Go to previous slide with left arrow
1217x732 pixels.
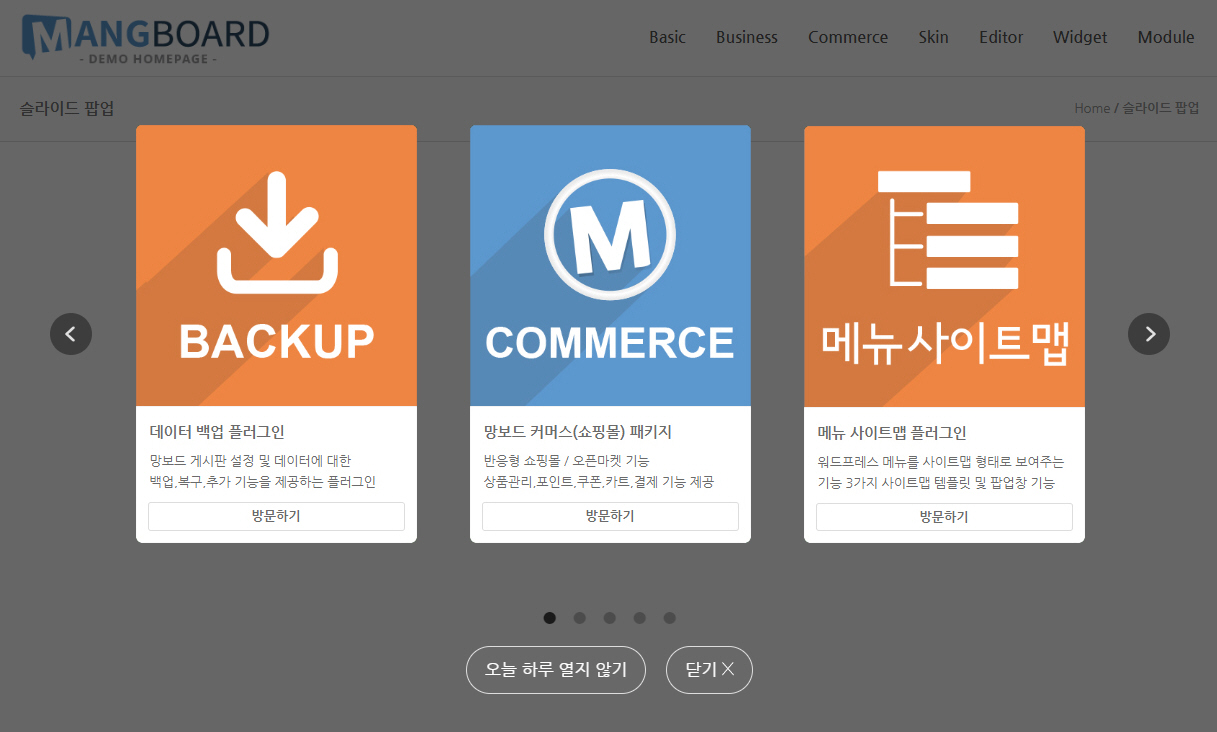(x=71, y=334)
